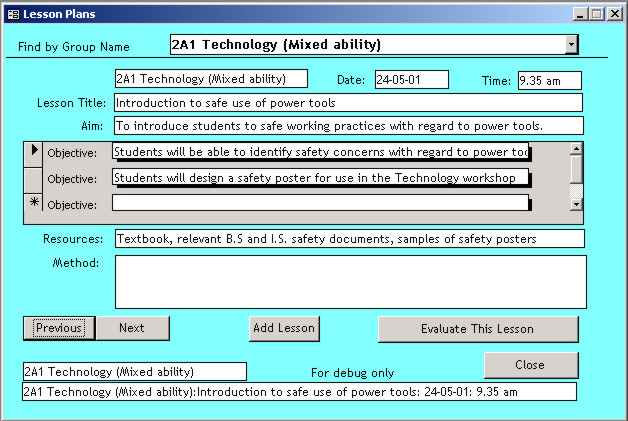This screenshot has height=421, width=628.
Task: Click the Add Lesson button
Action: click(x=284, y=328)
